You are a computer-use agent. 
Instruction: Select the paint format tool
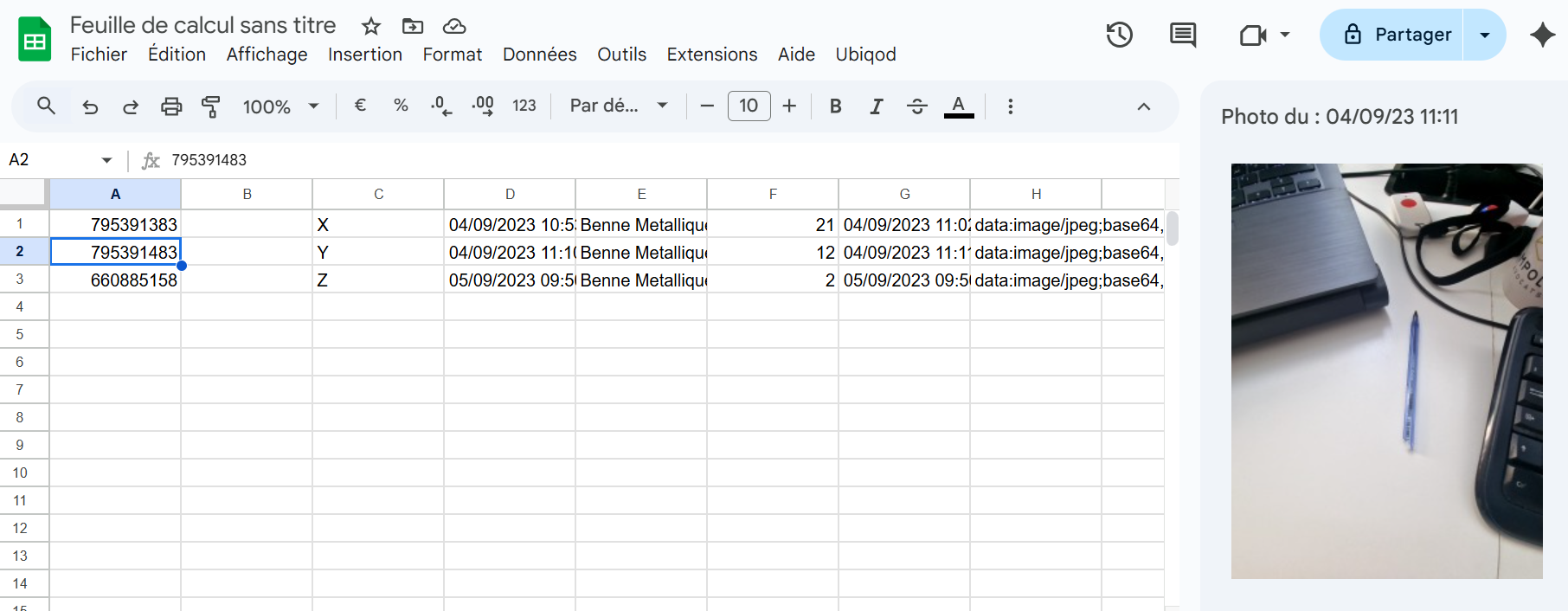(210, 106)
